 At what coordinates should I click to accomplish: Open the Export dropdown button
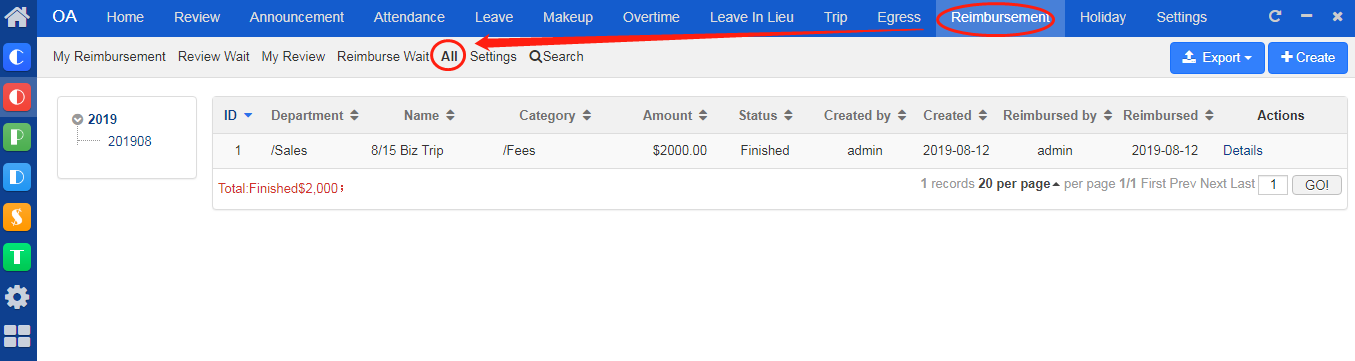(x=1217, y=58)
